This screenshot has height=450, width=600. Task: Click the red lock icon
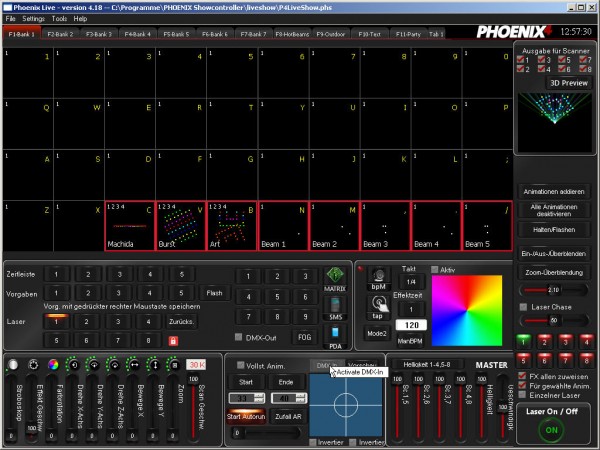pos(172,341)
